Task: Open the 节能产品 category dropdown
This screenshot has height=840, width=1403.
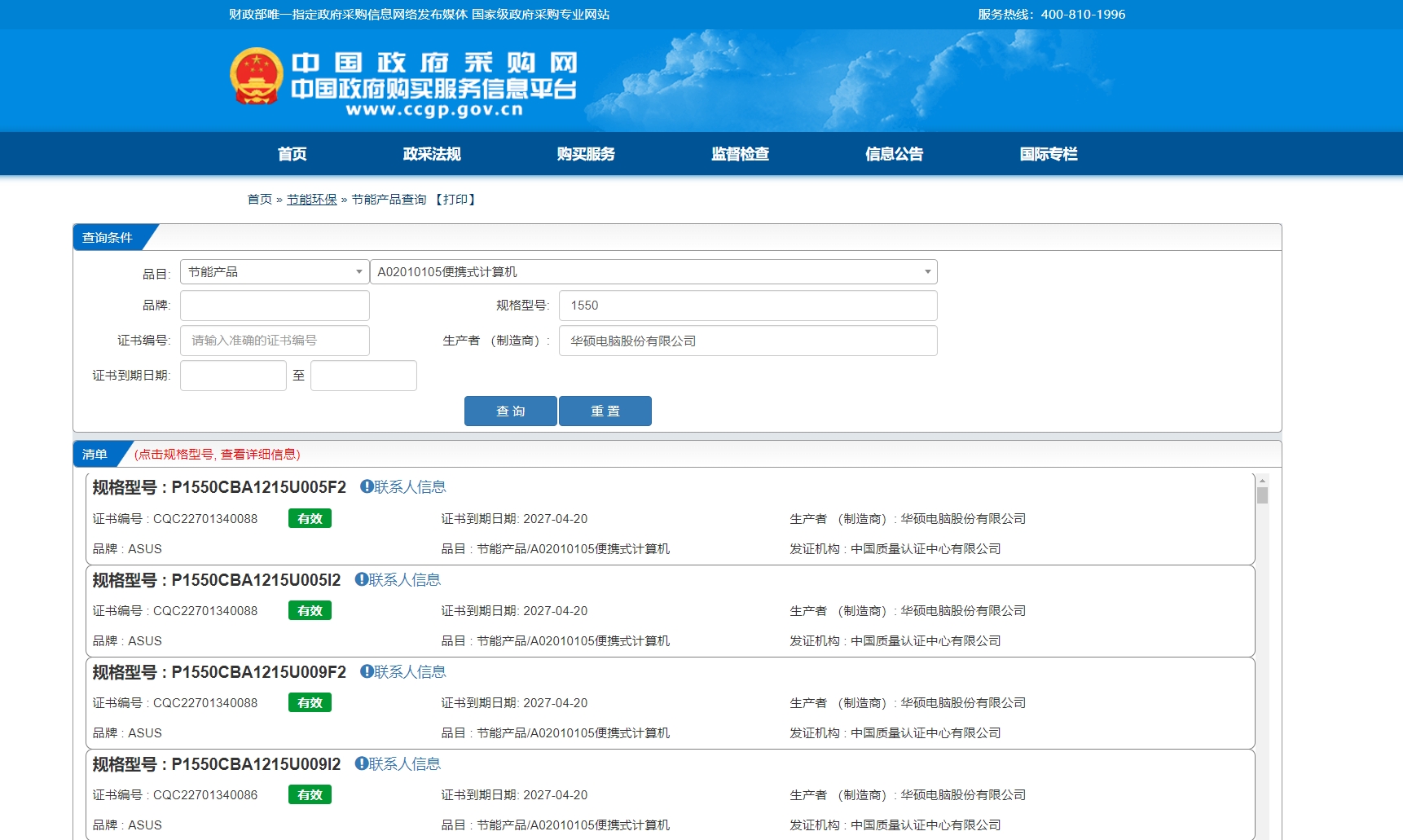Action: tap(275, 271)
